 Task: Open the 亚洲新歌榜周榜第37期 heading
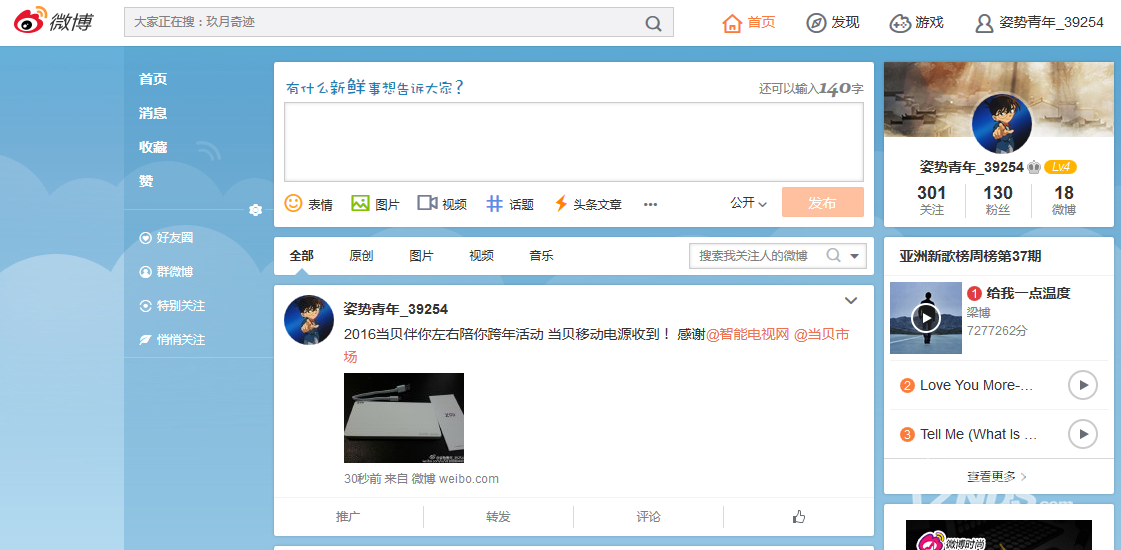970,256
